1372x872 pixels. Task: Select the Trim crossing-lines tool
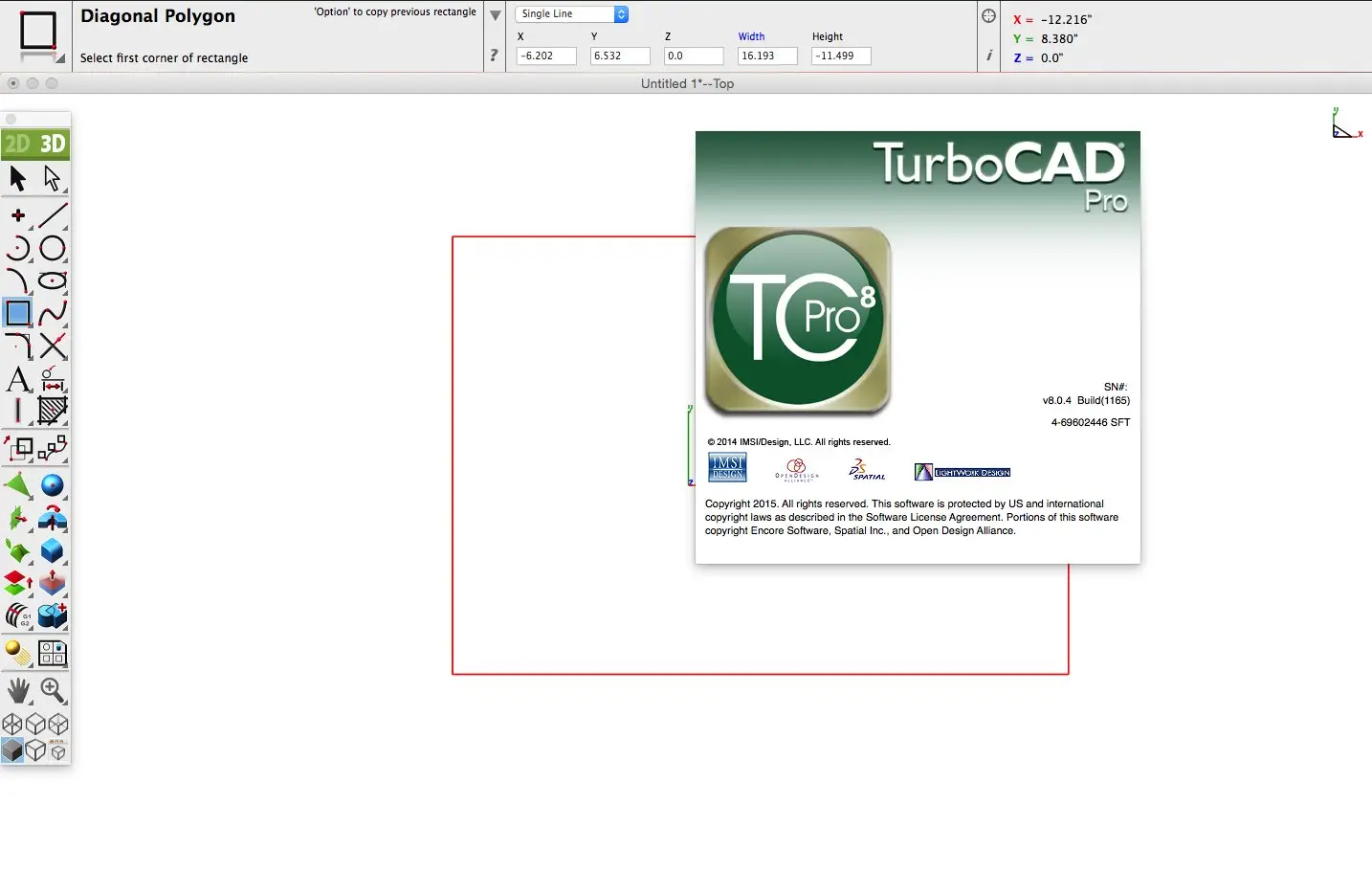53,346
